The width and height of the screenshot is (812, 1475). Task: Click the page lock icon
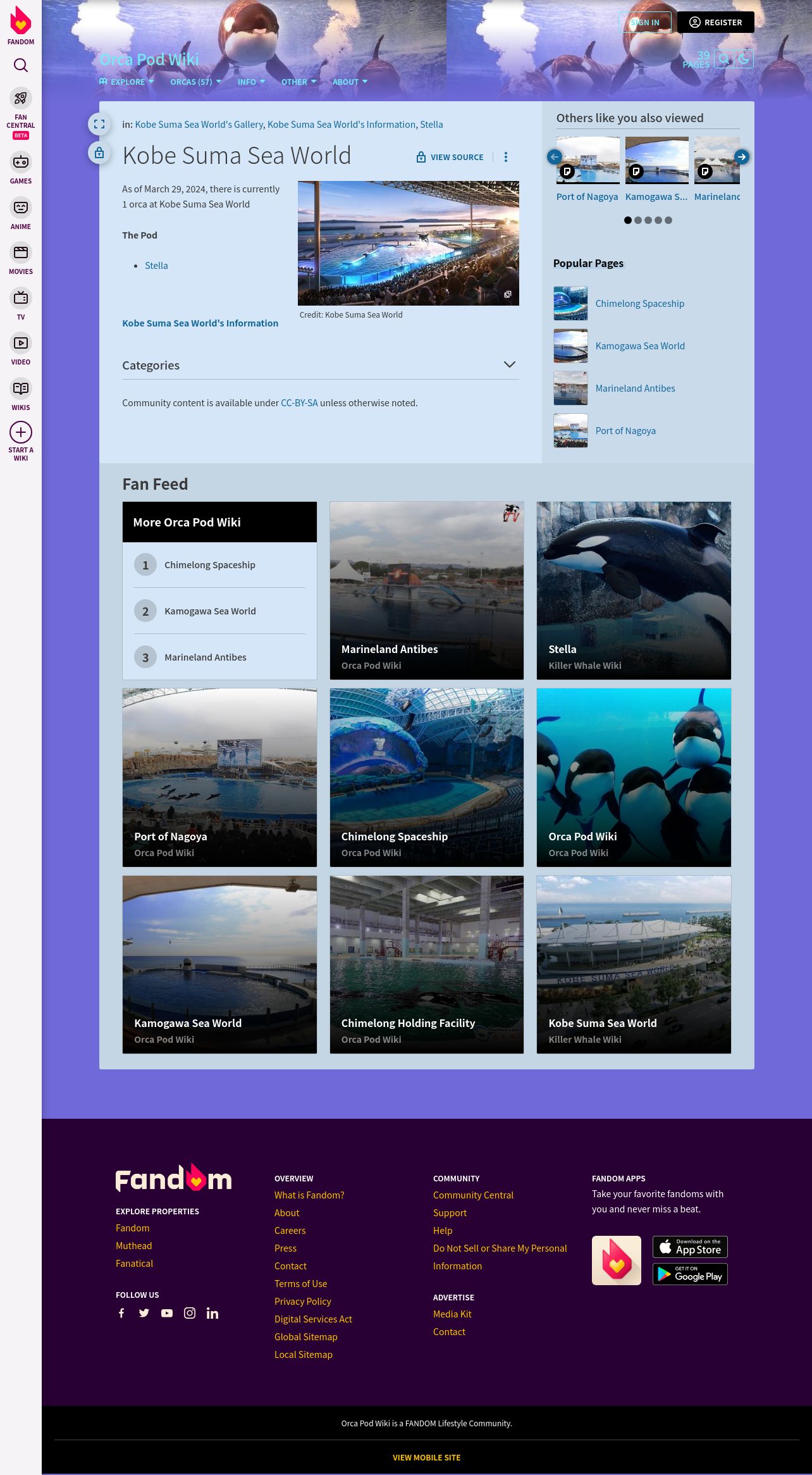(x=99, y=152)
